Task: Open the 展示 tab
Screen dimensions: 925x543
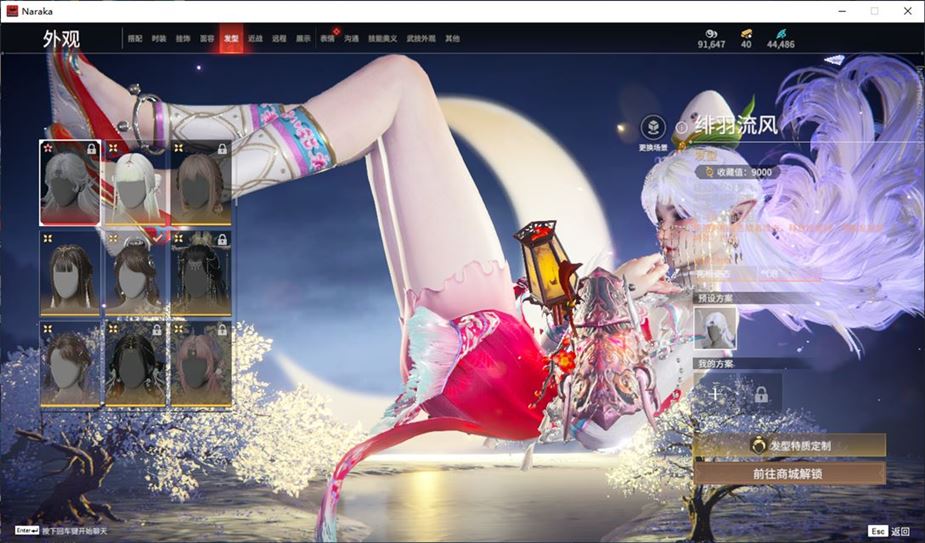Action: [303, 38]
